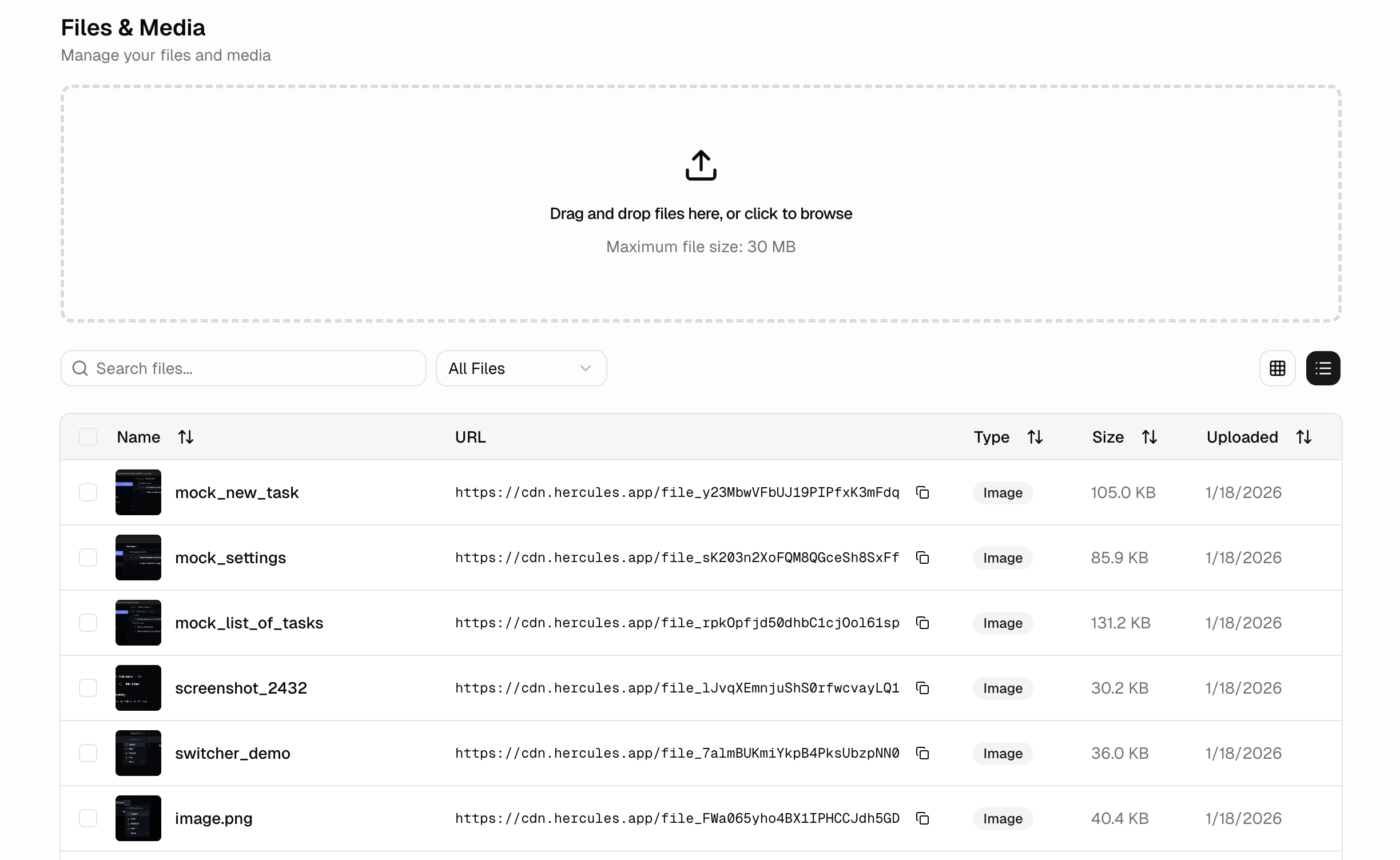Image resolution: width=1400 pixels, height=860 pixels.
Task: Switch to grid view layout
Action: 1277,368
